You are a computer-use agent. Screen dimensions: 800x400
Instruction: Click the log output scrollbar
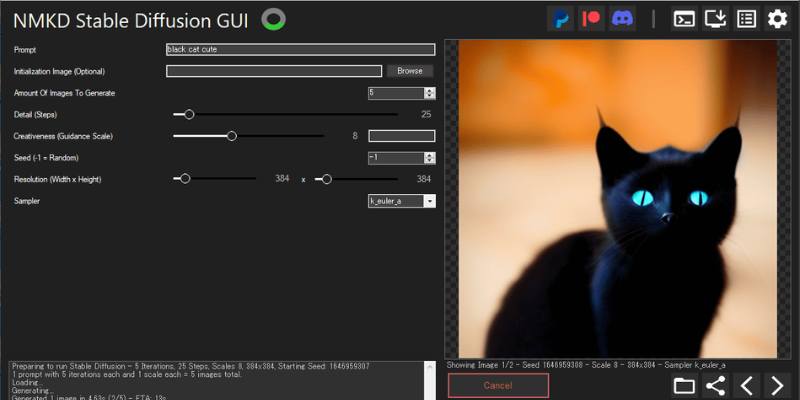[431, 381]
